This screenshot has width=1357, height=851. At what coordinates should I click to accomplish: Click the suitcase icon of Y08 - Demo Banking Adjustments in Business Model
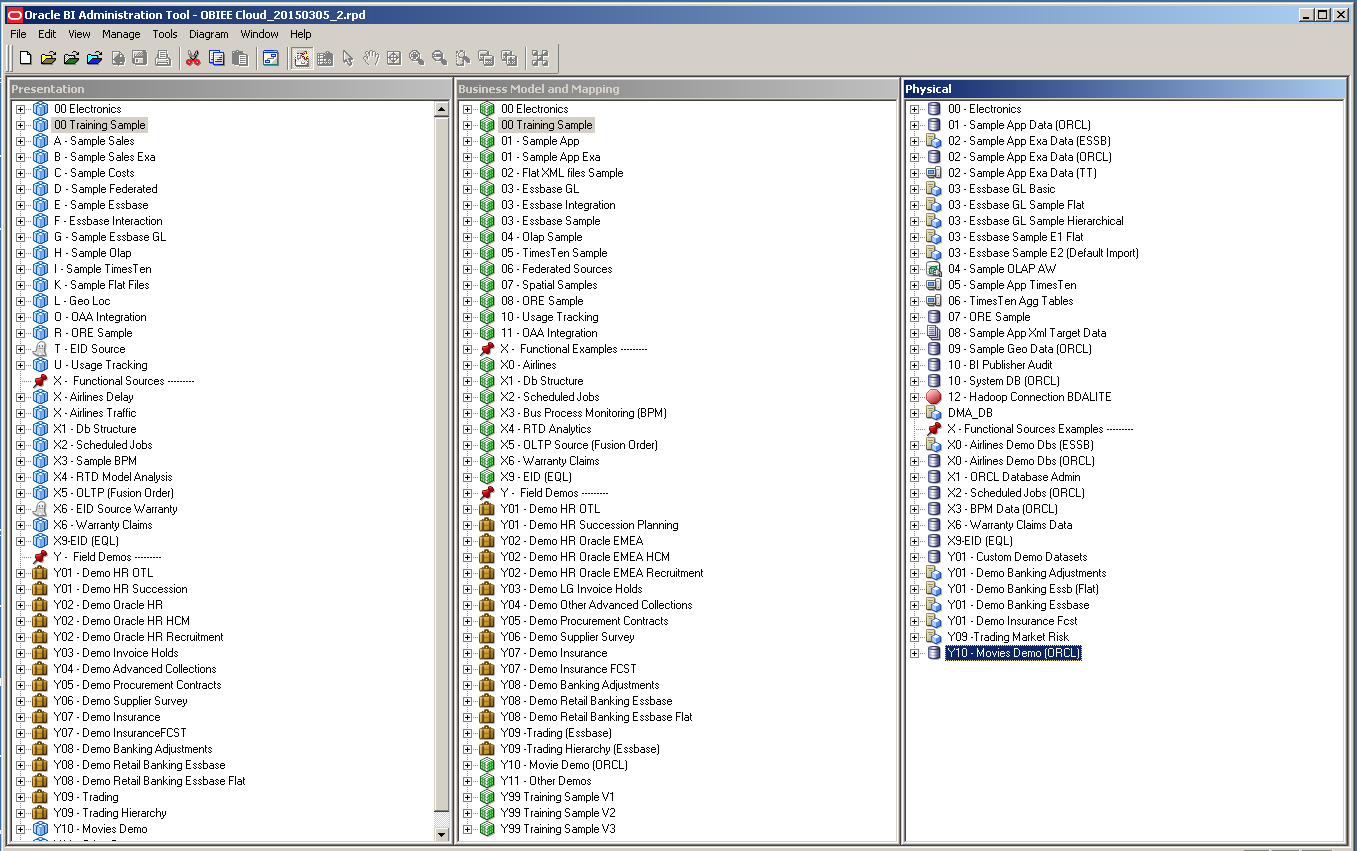[x=487, y=685]
